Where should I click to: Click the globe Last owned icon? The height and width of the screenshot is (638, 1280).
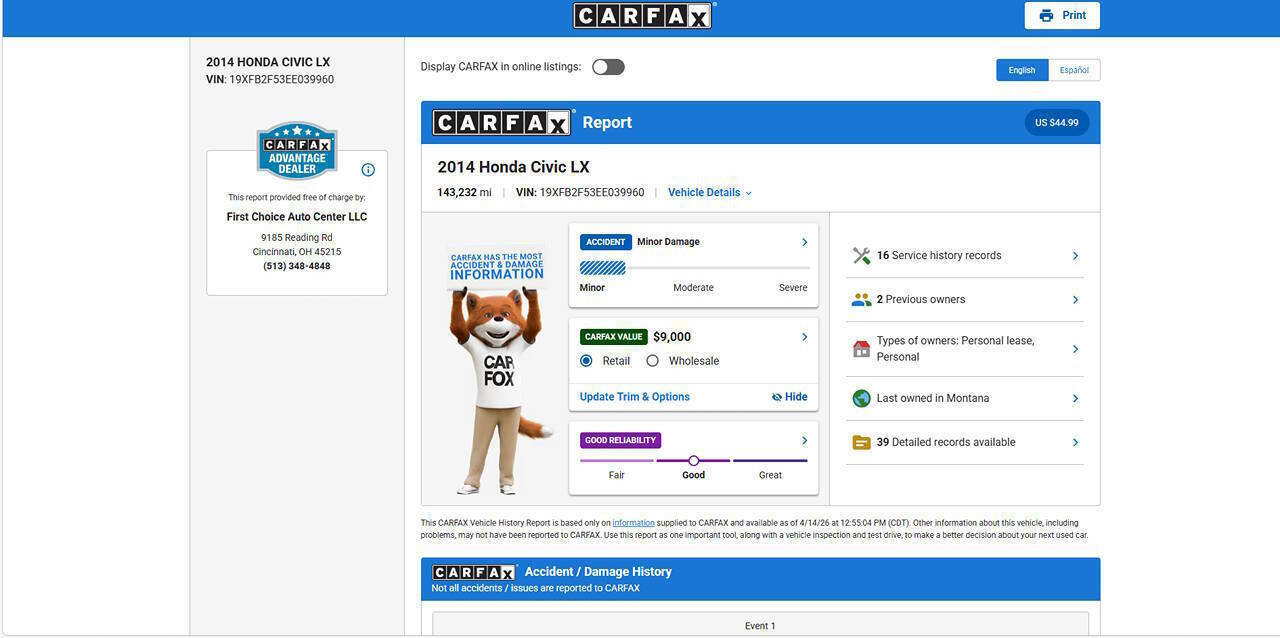861,398
